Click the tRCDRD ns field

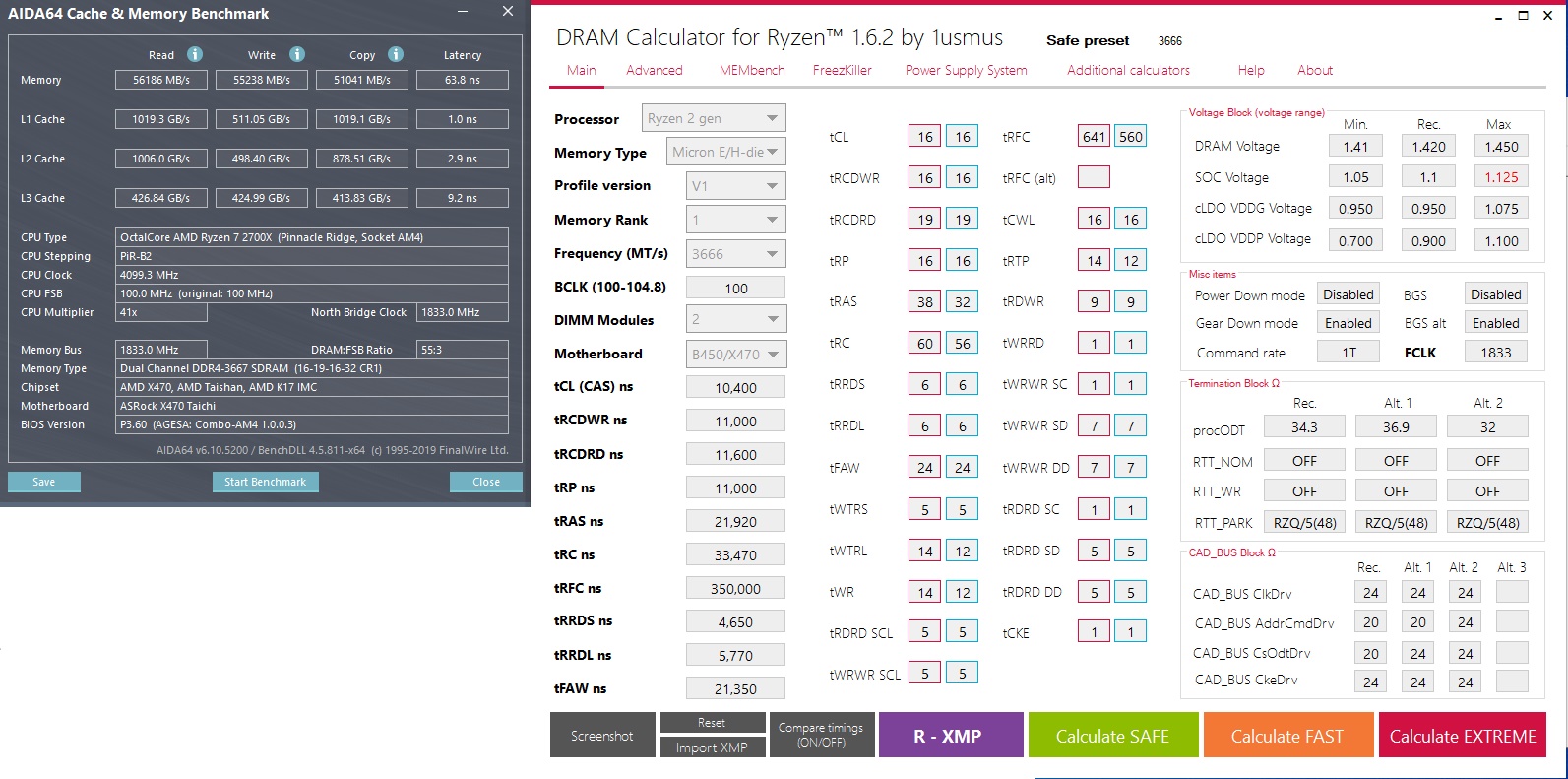pyautogui.click(x=735, y=454)
